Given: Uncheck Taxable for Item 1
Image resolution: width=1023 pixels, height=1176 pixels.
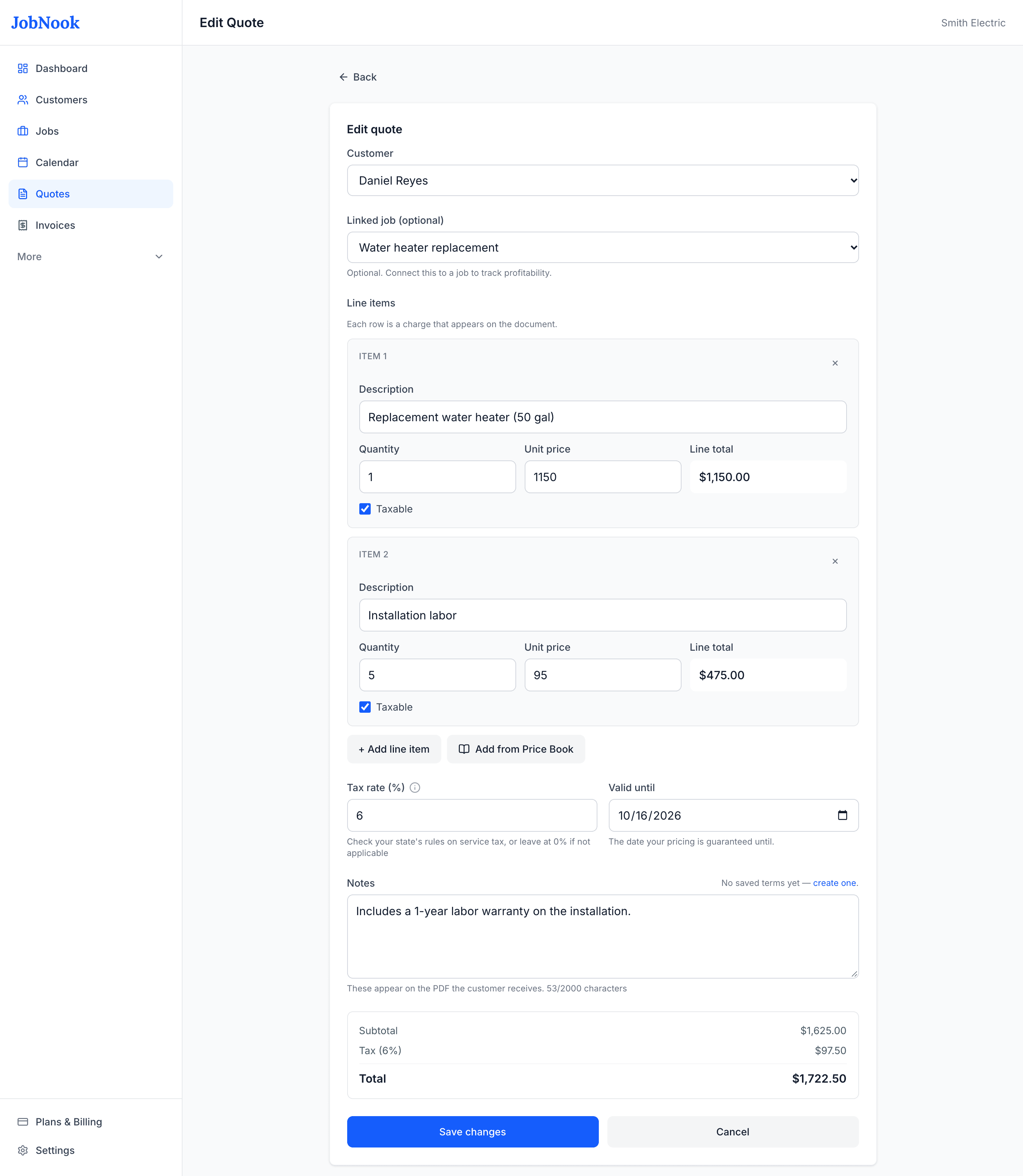Looking at the screenshot, I should point(365,509).
